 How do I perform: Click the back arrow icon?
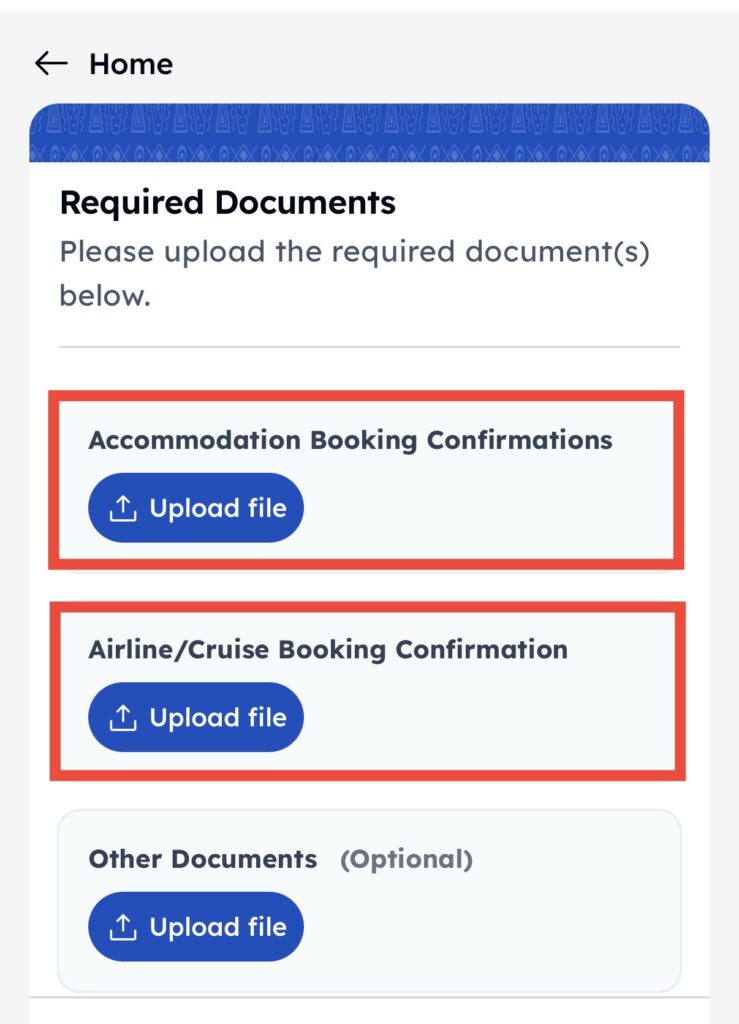[51, 64]
